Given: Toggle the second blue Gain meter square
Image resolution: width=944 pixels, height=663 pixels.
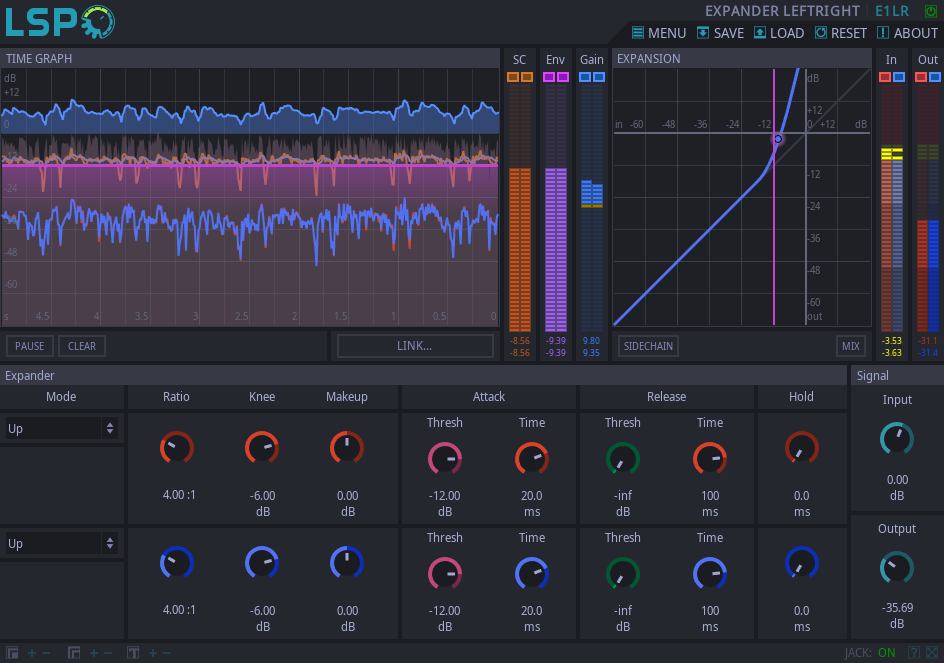Looking at the screenshot, I should [599, 77].
